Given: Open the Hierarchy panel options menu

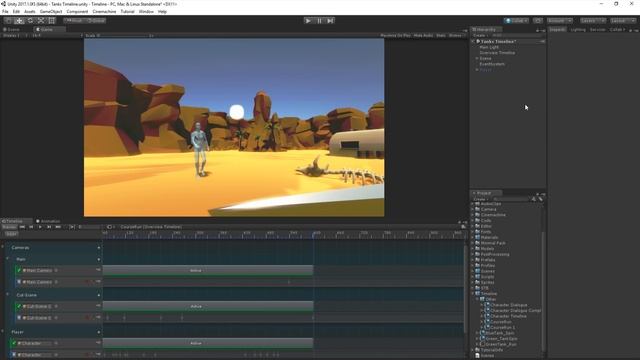Looking at the screenshot, I should (x=543, y=30).
